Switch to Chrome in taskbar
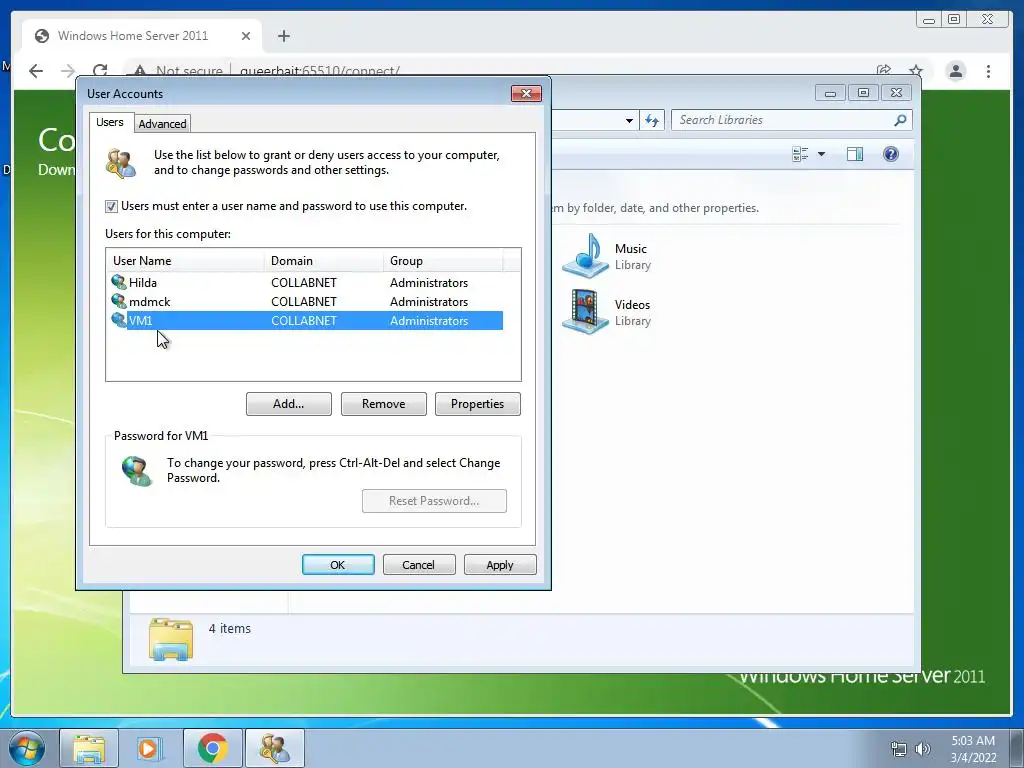 pos(212,748)
